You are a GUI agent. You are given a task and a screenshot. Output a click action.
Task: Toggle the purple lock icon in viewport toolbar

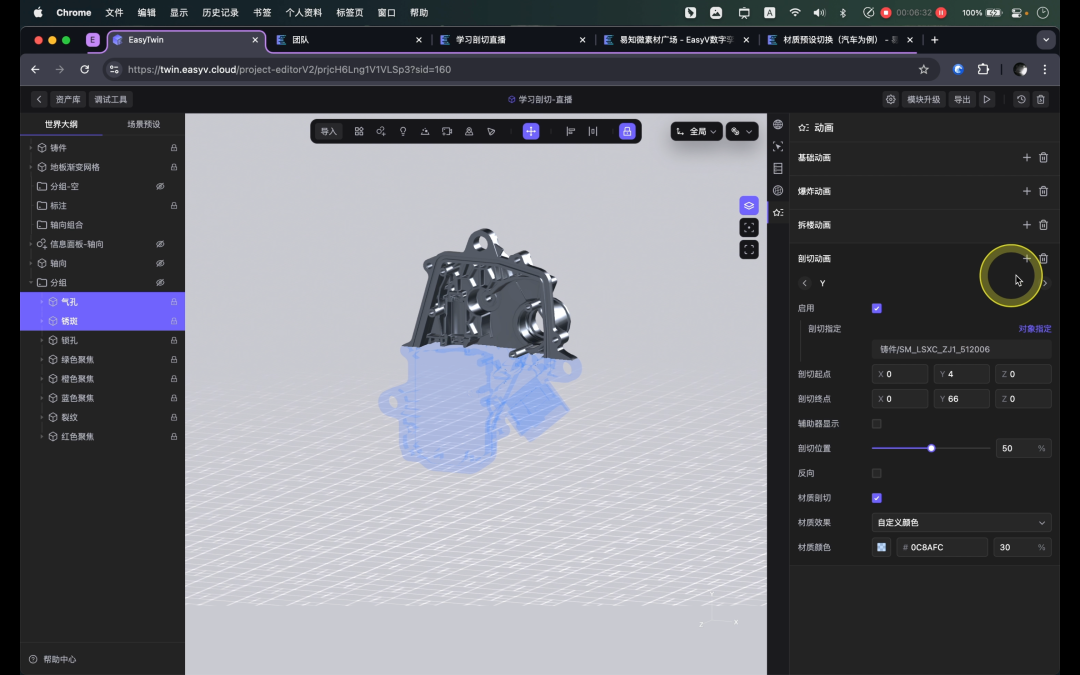(x=627, y=131)
